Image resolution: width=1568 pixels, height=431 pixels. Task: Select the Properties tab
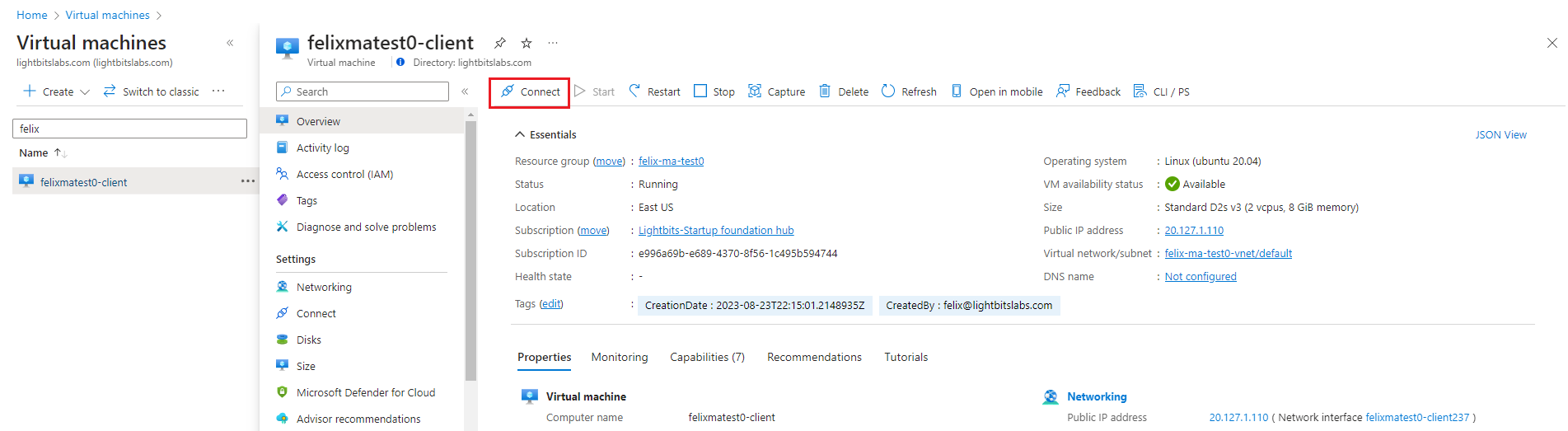point(544,357)
